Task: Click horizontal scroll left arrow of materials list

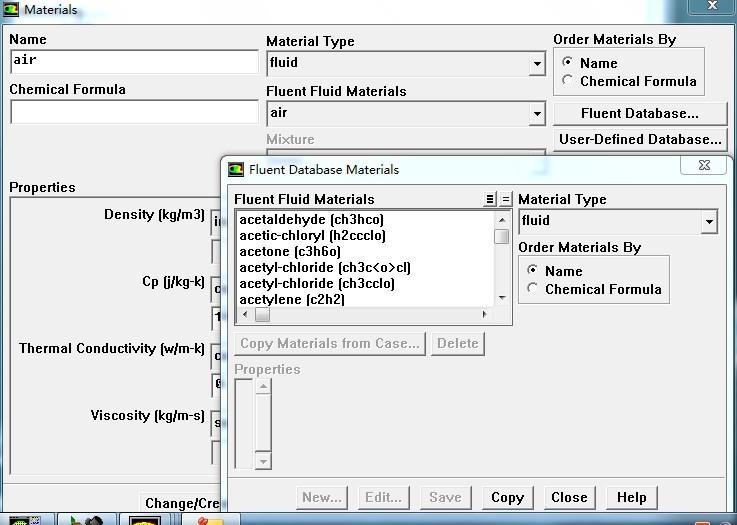Action: (x=245, y=314)
